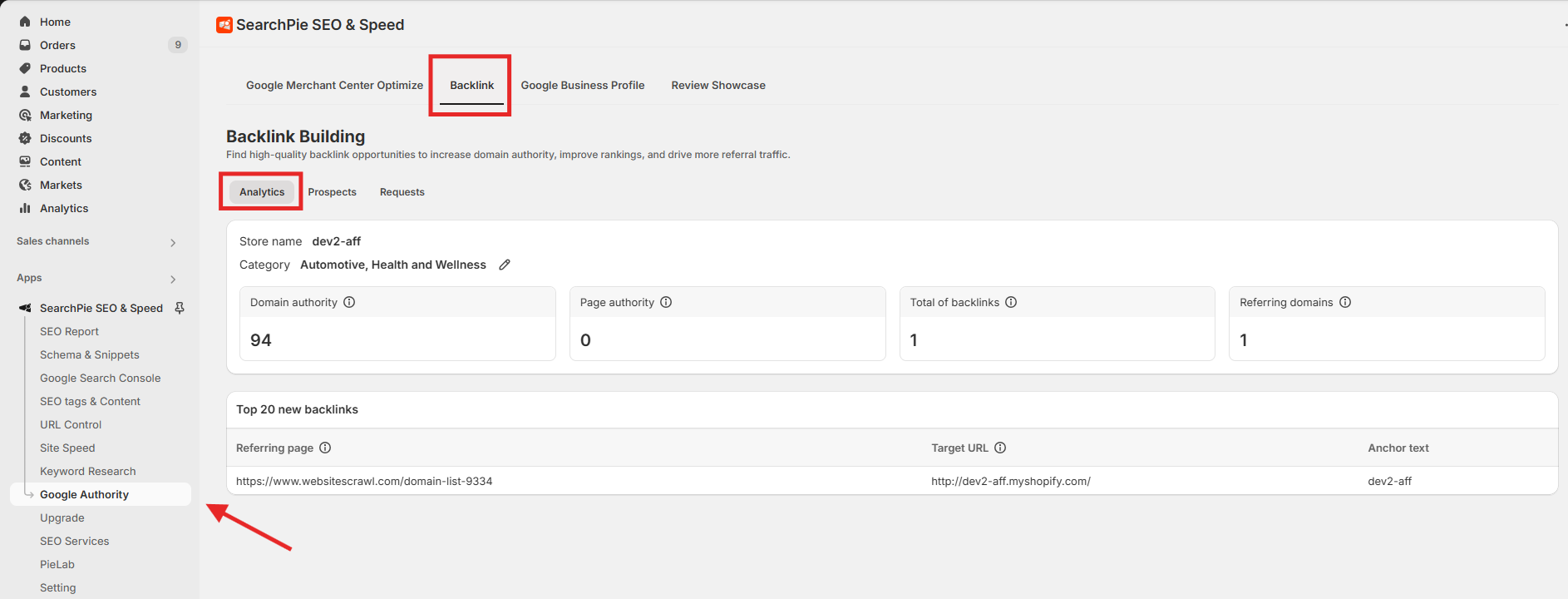Click the Backlink Building page heading

tap(295, 136)
